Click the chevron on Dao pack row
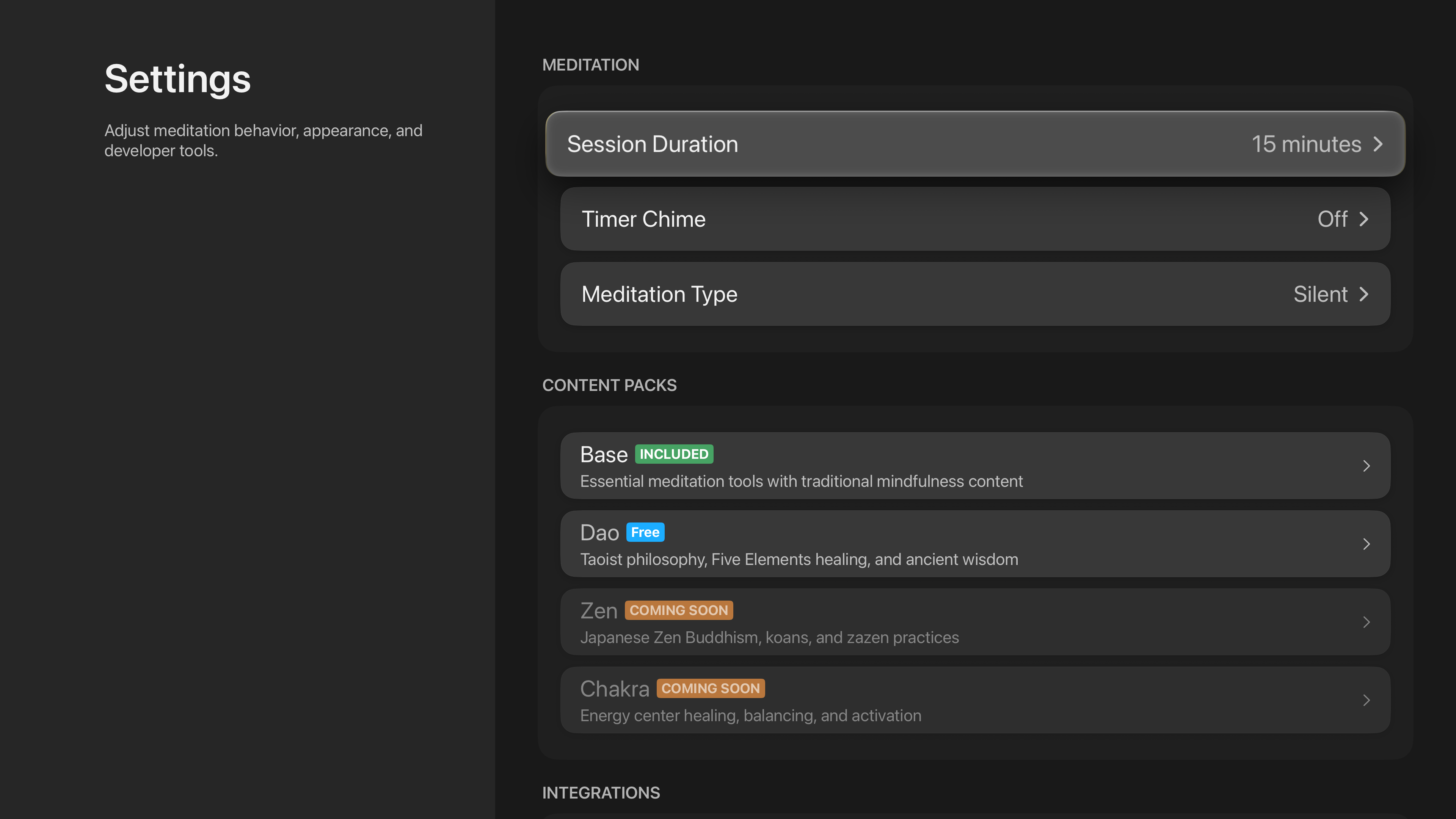 tap(1366, 544)
